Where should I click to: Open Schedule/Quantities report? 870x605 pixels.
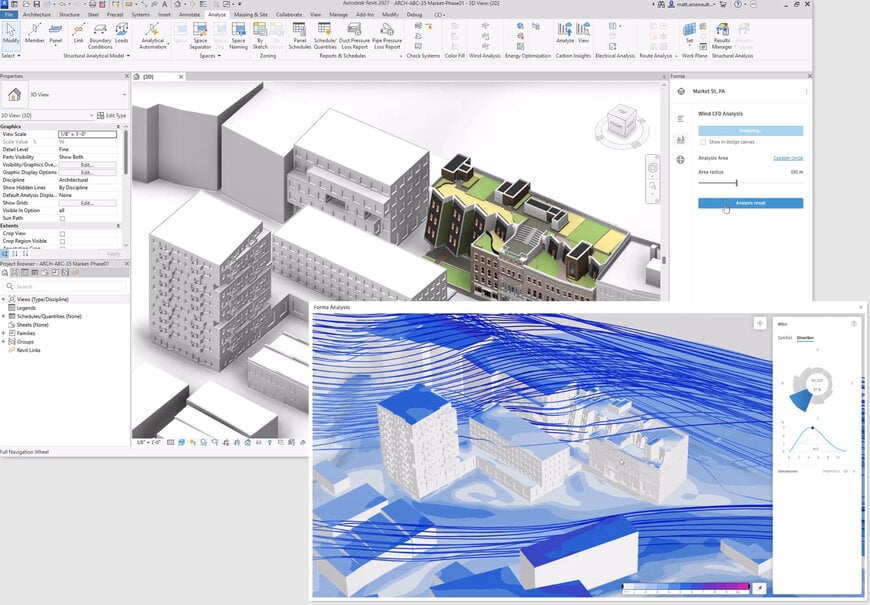pyautogui.click(x=325, y=36)
